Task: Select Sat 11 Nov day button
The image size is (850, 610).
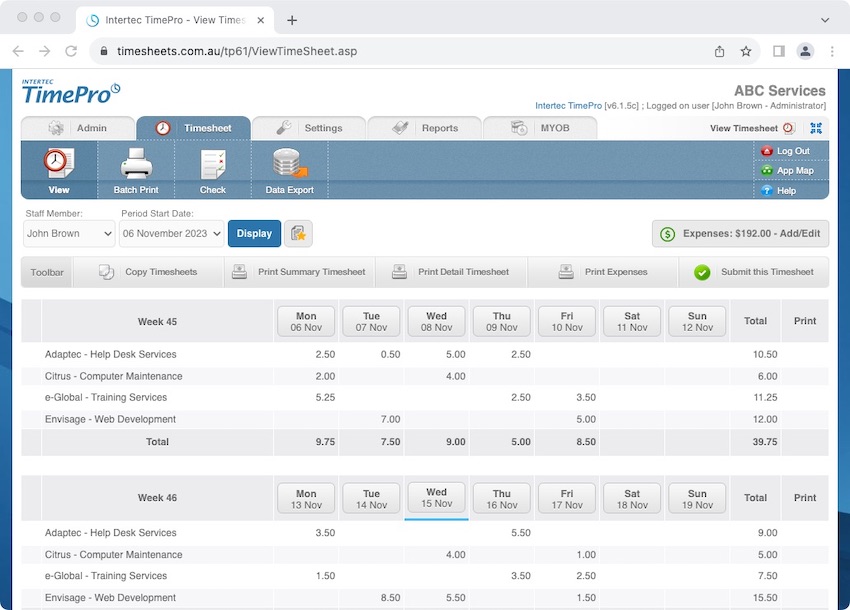Action: pyautogui.click(x=632, y=322)
